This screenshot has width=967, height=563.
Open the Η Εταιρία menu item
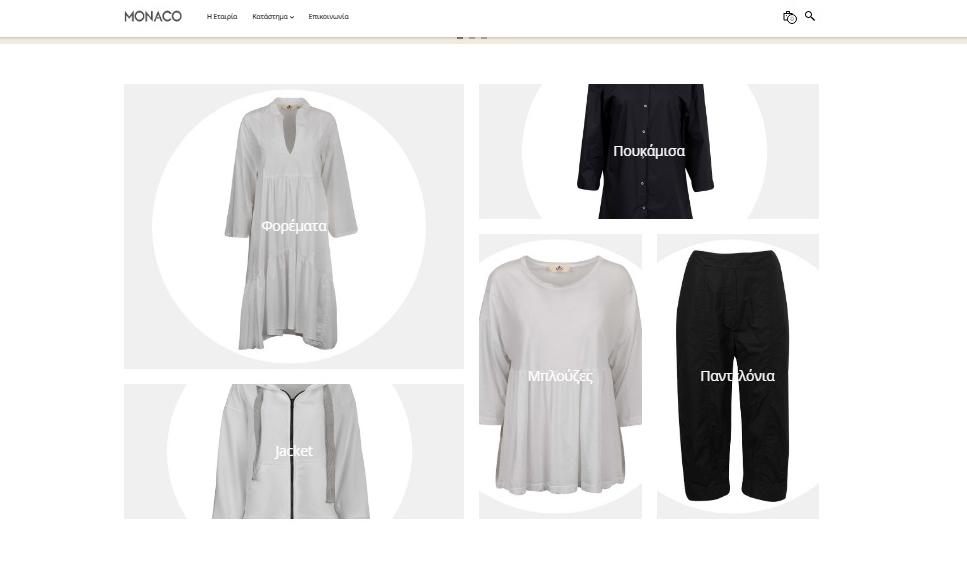(222, 17)
